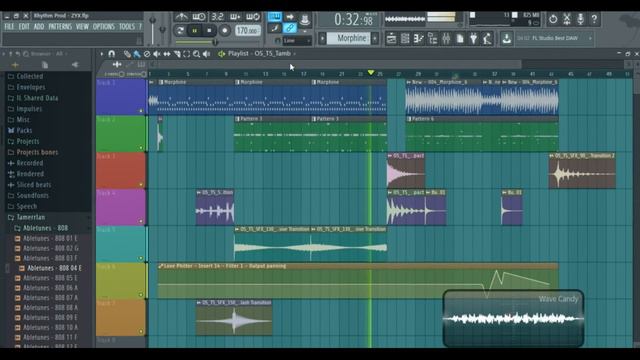This screenshot has height=360, width=640.
Task: Open the audio editor scissors icon
Action: (x=567, y=19)
